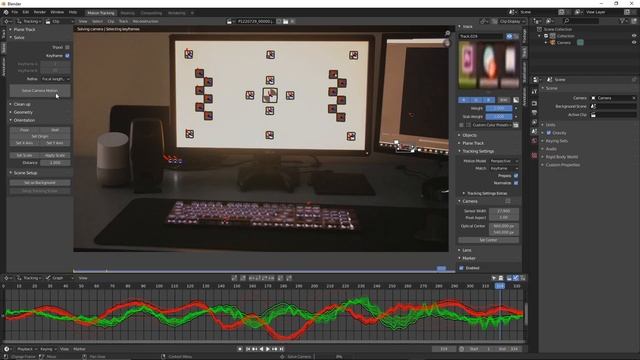Screen dimensions: 640x360
Task: Adjust the track Weight slider
Action: pyautogui.click(x=499, y=109)
